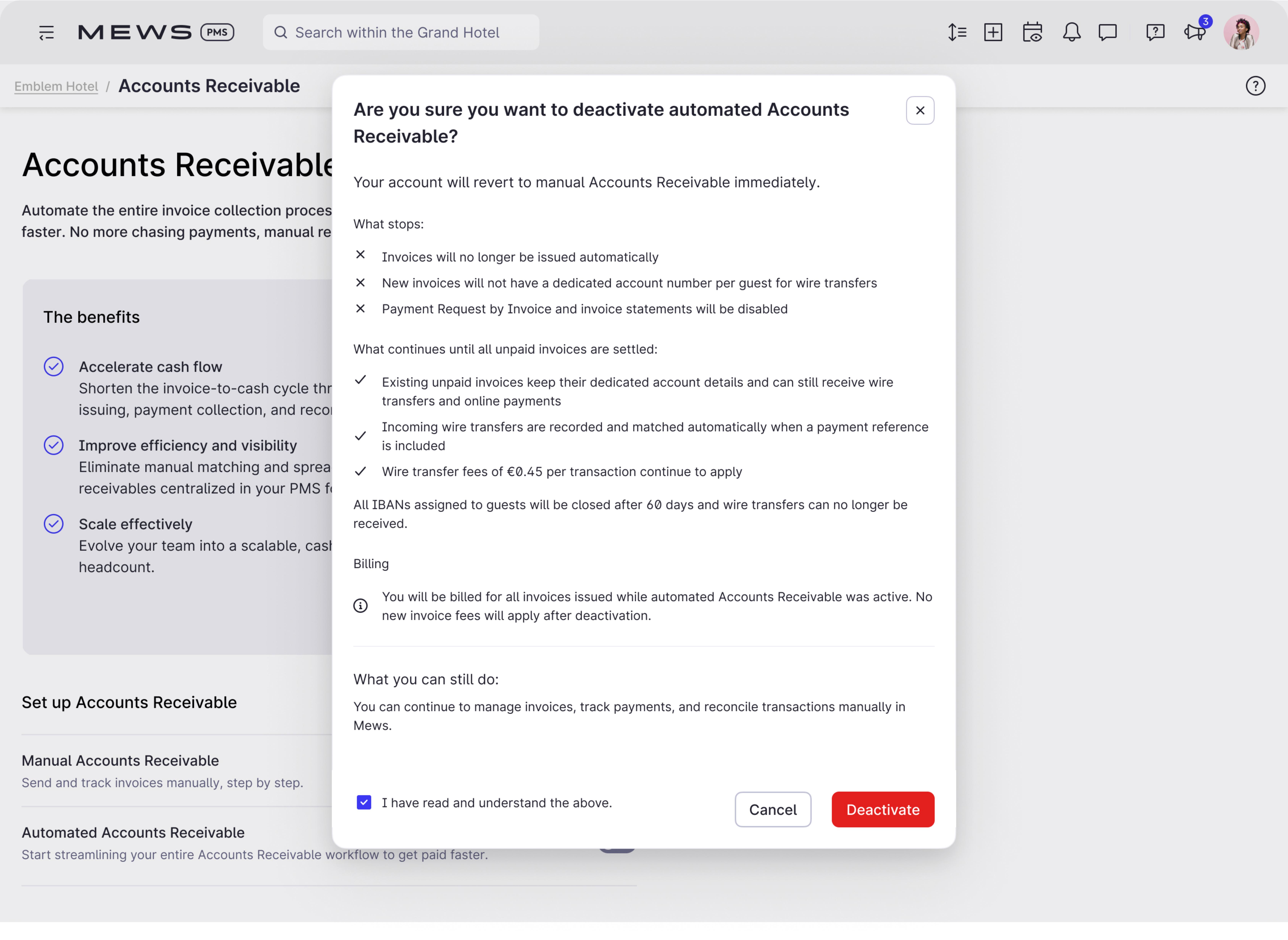Screen dimensions: 1288x940
Task: Uncheck 'I have read and understand' checkbox
Action: click(364, 802)
